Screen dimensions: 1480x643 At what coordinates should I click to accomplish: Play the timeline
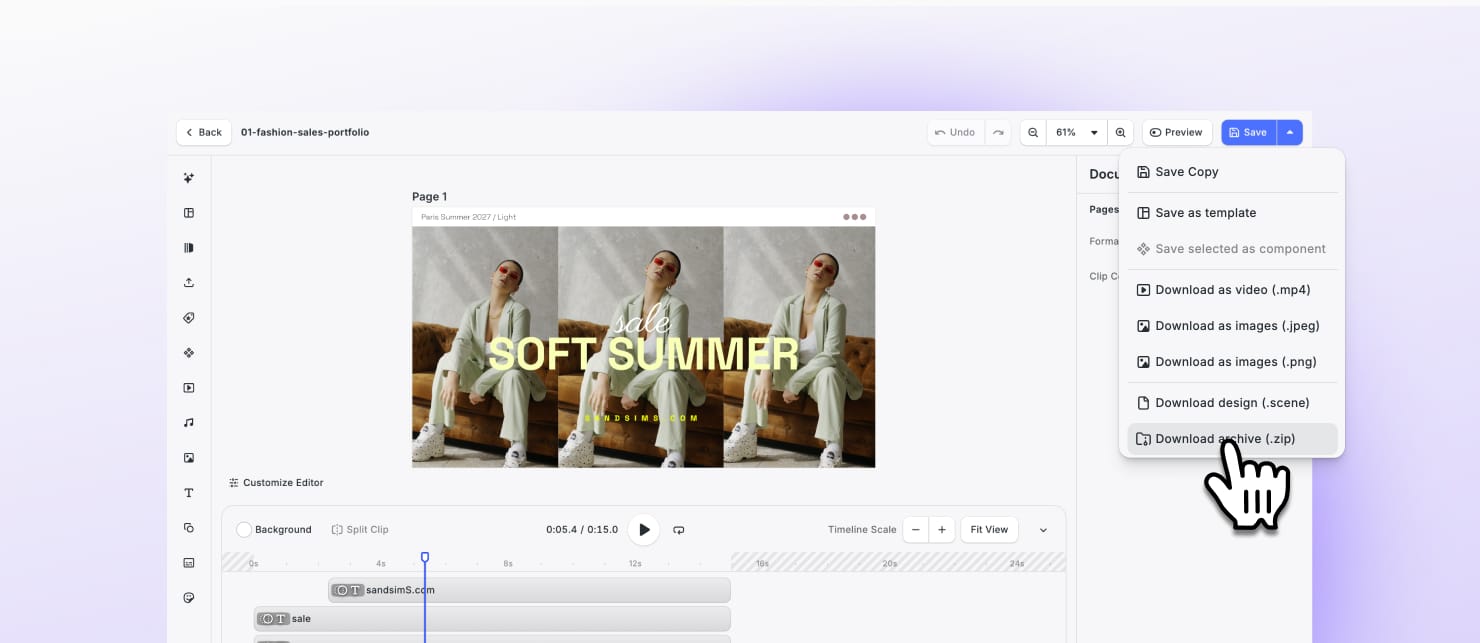(x=644, y=530)
